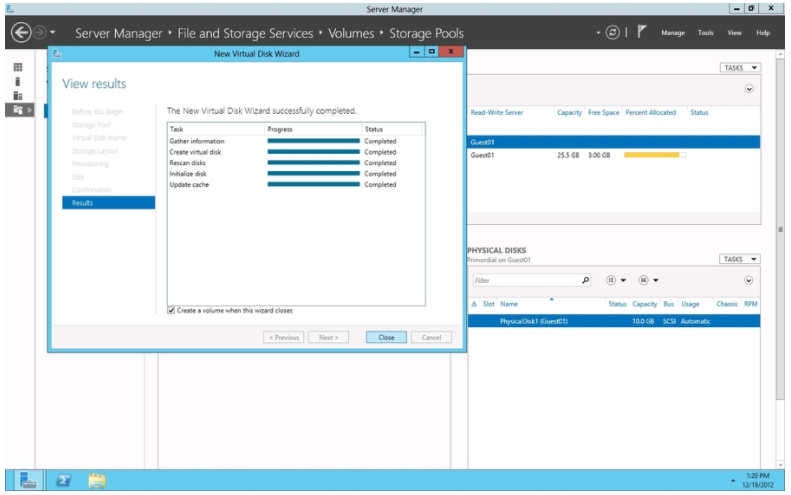The image size is (791, 495).
Task: Open Server Manager from the taskbar
Action: point(27,479)
